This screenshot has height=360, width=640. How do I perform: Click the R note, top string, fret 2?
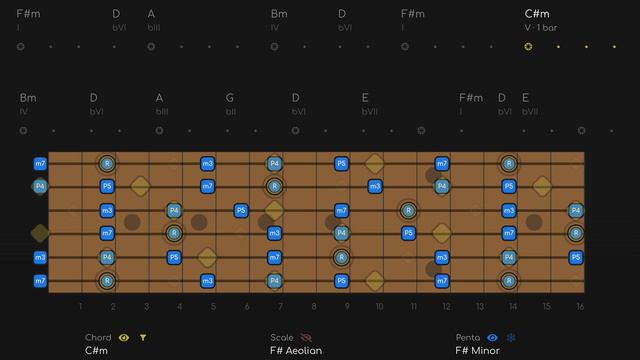[107, 164]
